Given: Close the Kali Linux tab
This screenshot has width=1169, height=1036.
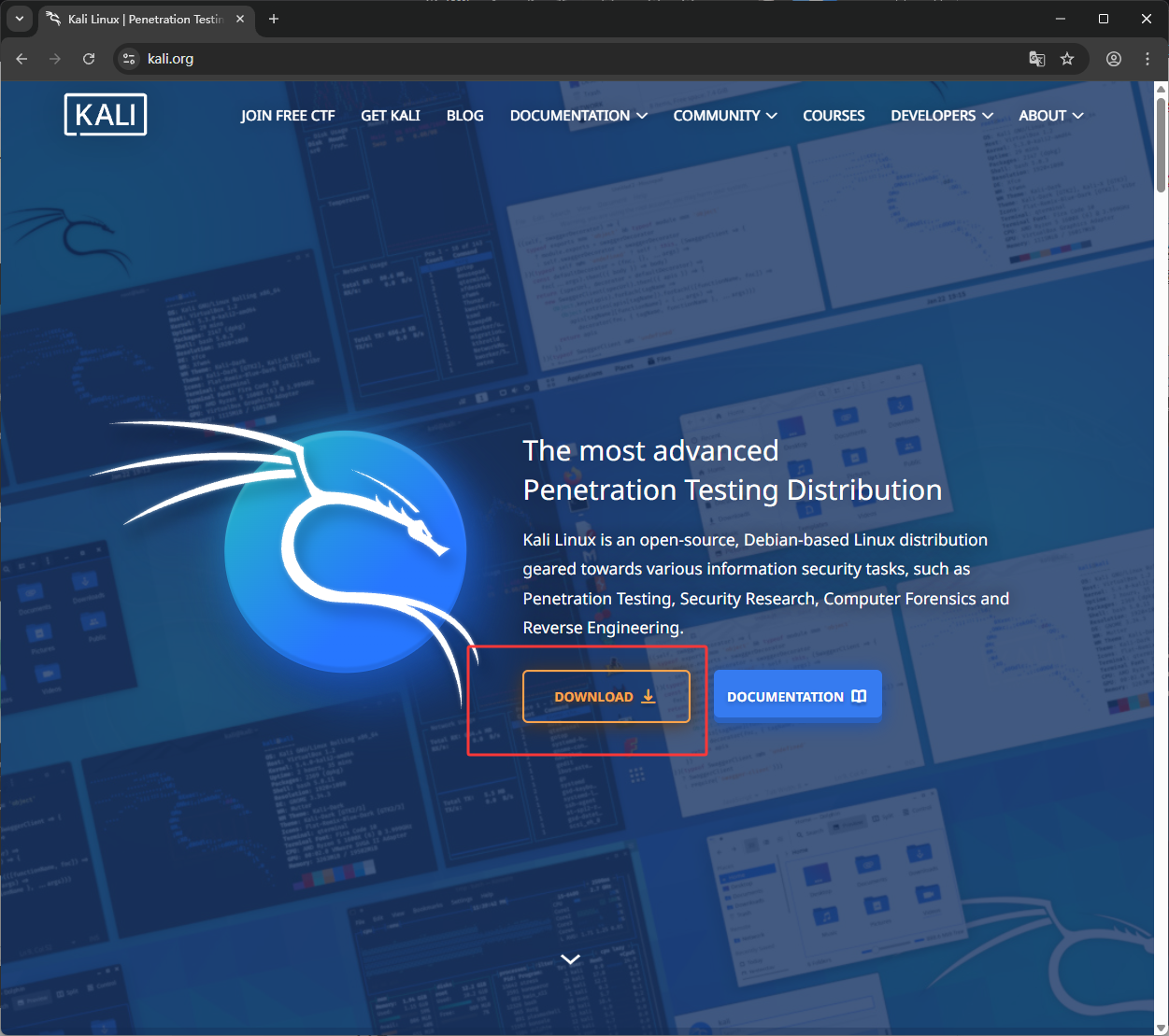Looking at the screenshot, I should click(240, 19).
